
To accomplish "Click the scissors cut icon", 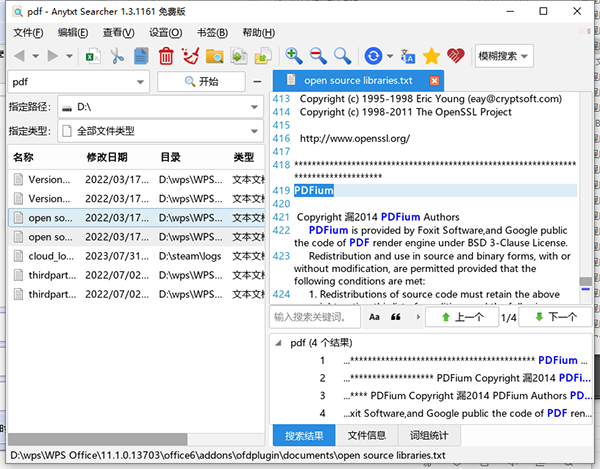I will click(117, 56).
